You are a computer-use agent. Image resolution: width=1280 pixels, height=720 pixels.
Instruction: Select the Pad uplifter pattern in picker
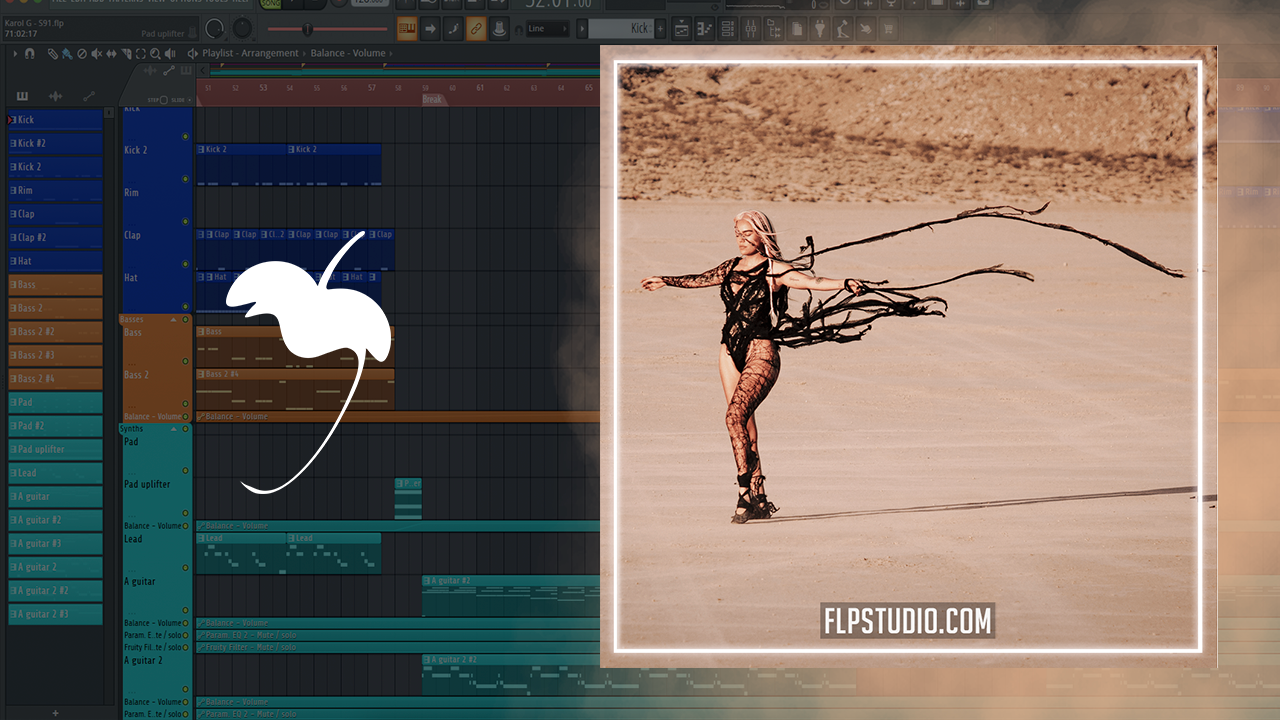[x=55, y=450]
